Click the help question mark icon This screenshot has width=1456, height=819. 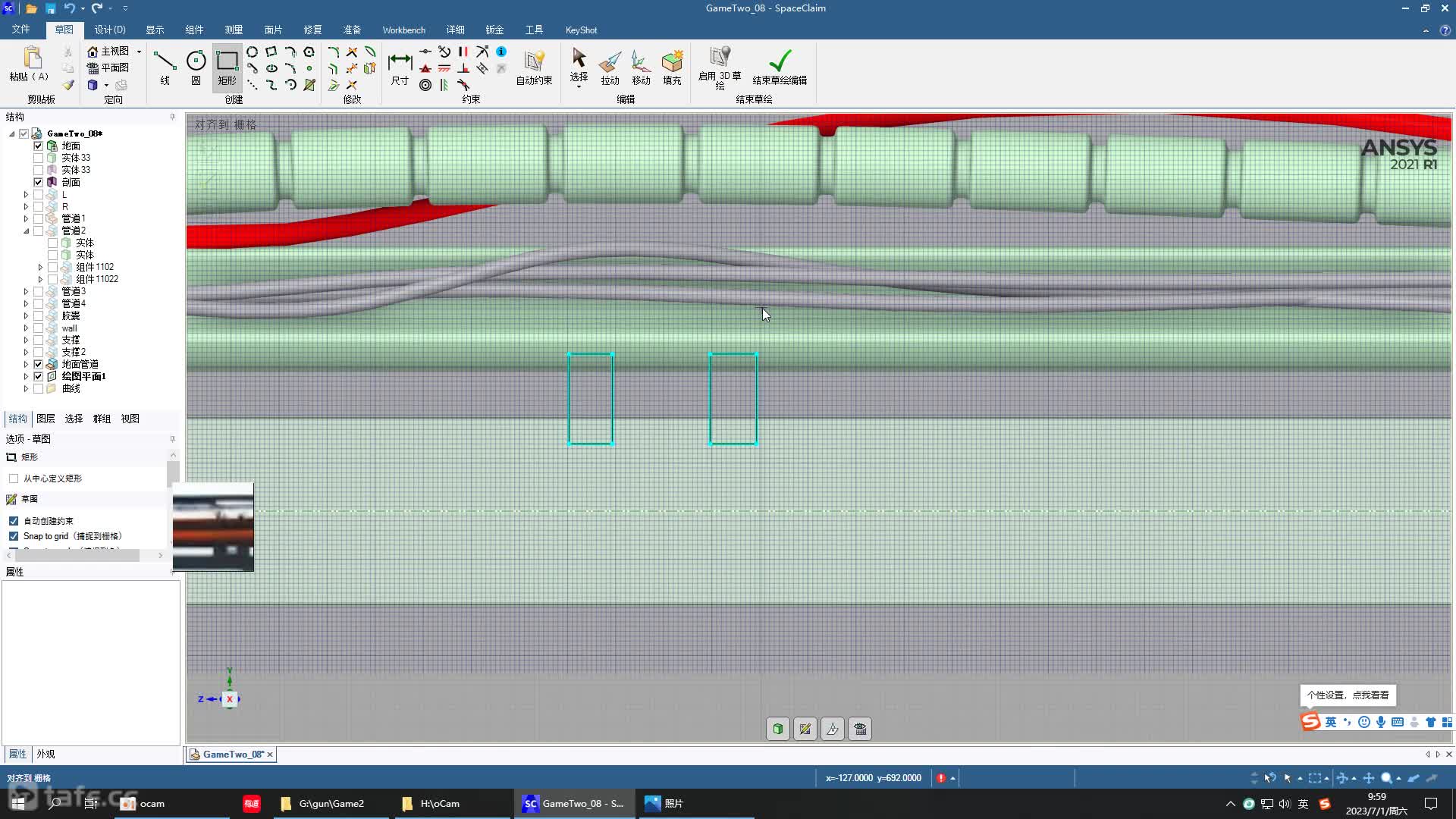click(x=1445, y=30)
